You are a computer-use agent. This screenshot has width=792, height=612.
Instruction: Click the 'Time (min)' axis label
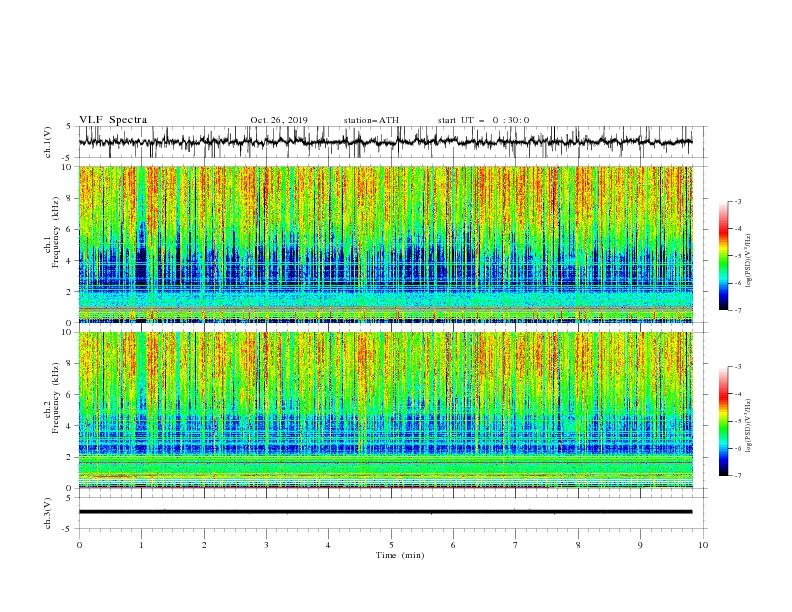pos(400,555)
